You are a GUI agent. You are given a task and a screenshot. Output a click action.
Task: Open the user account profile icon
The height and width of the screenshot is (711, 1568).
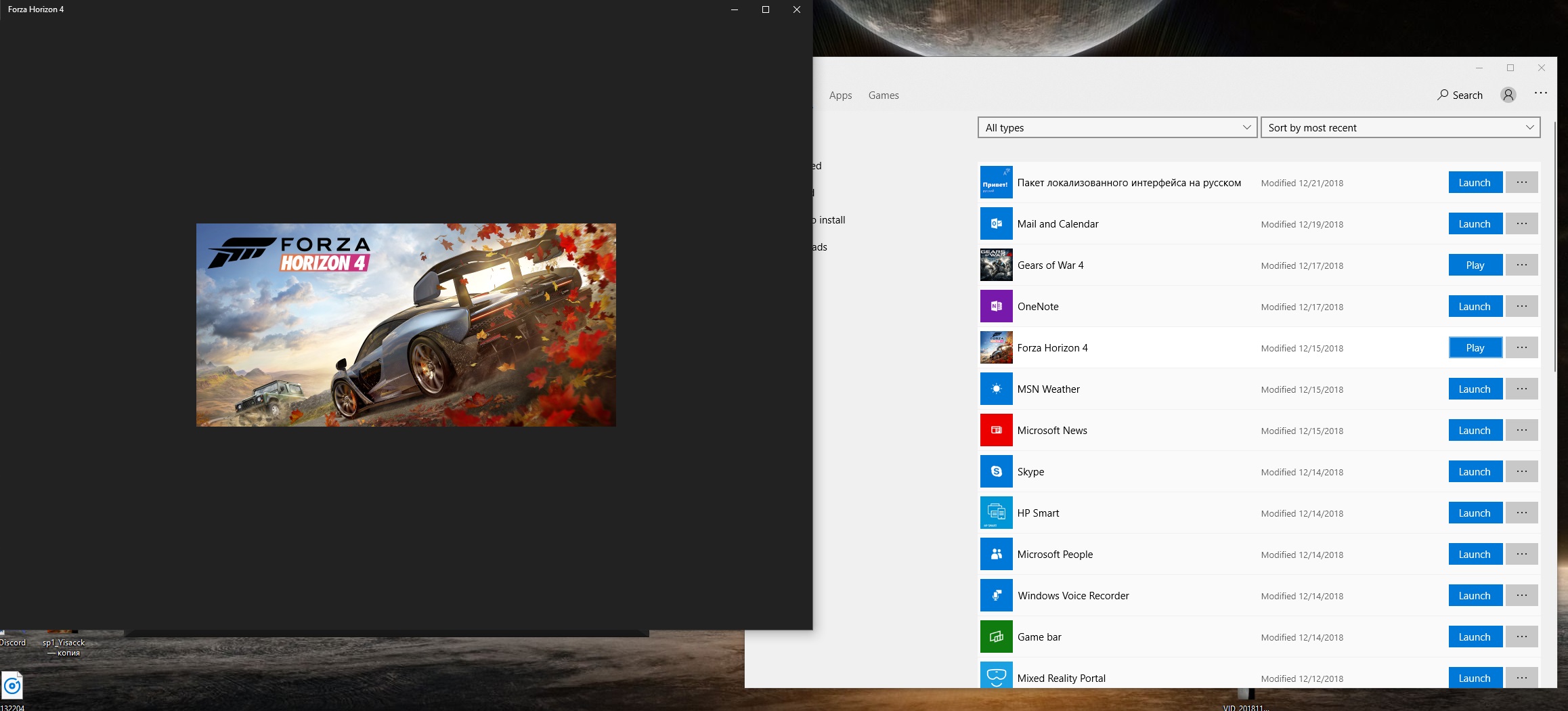click(1508, 95)
